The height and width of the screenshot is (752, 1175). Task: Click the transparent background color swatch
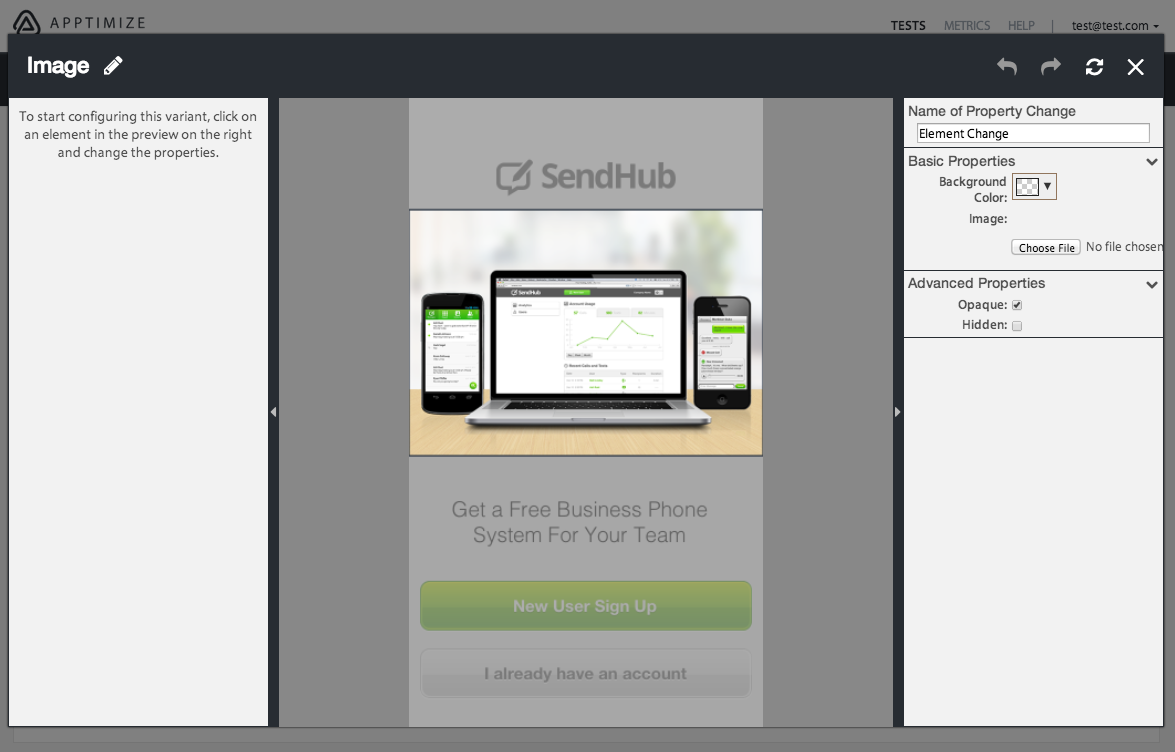(1027, 187)
